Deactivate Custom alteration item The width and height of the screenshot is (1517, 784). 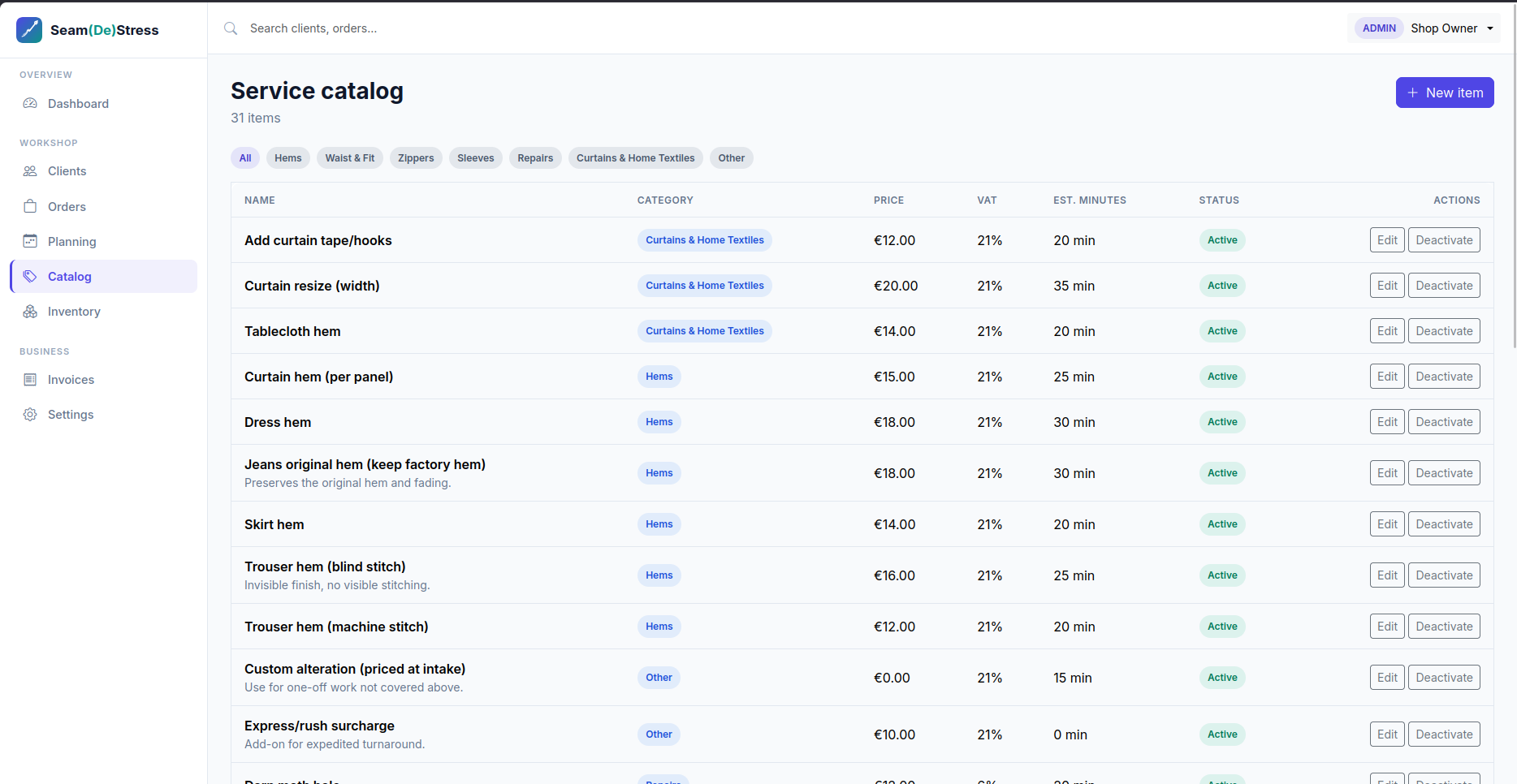[x=1444, y=678]
